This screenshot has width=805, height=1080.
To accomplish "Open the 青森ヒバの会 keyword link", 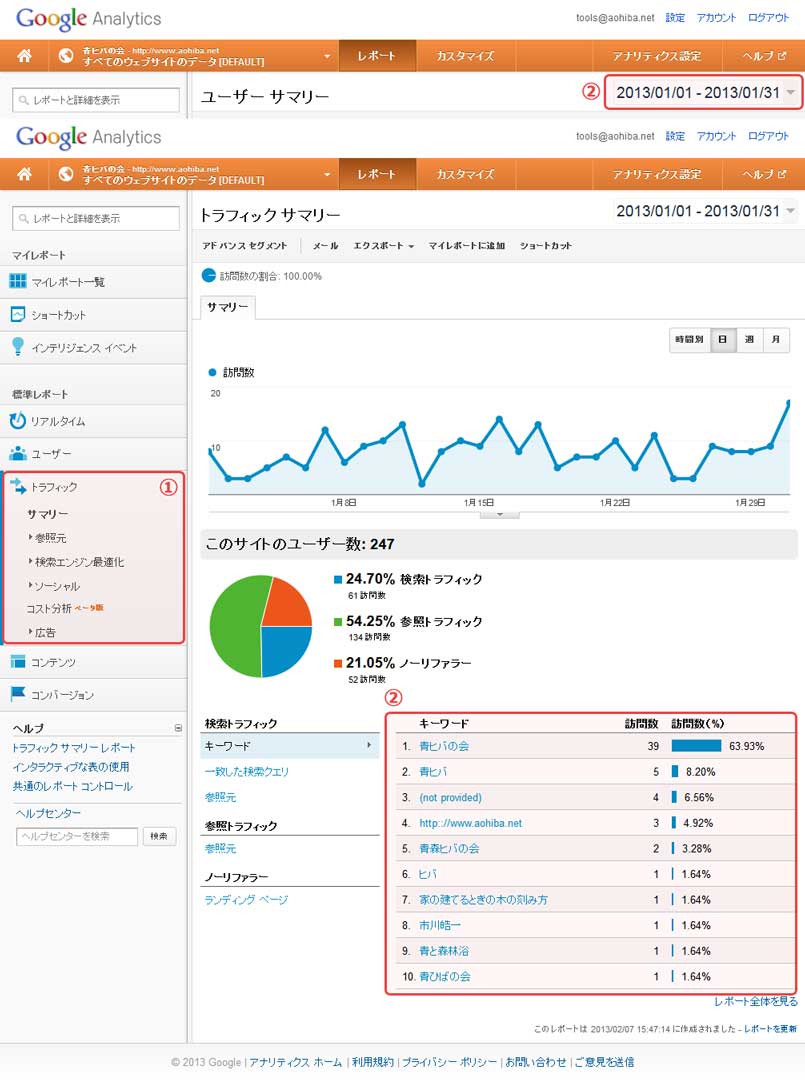I will pyautogui.click(x=449, y=848).
